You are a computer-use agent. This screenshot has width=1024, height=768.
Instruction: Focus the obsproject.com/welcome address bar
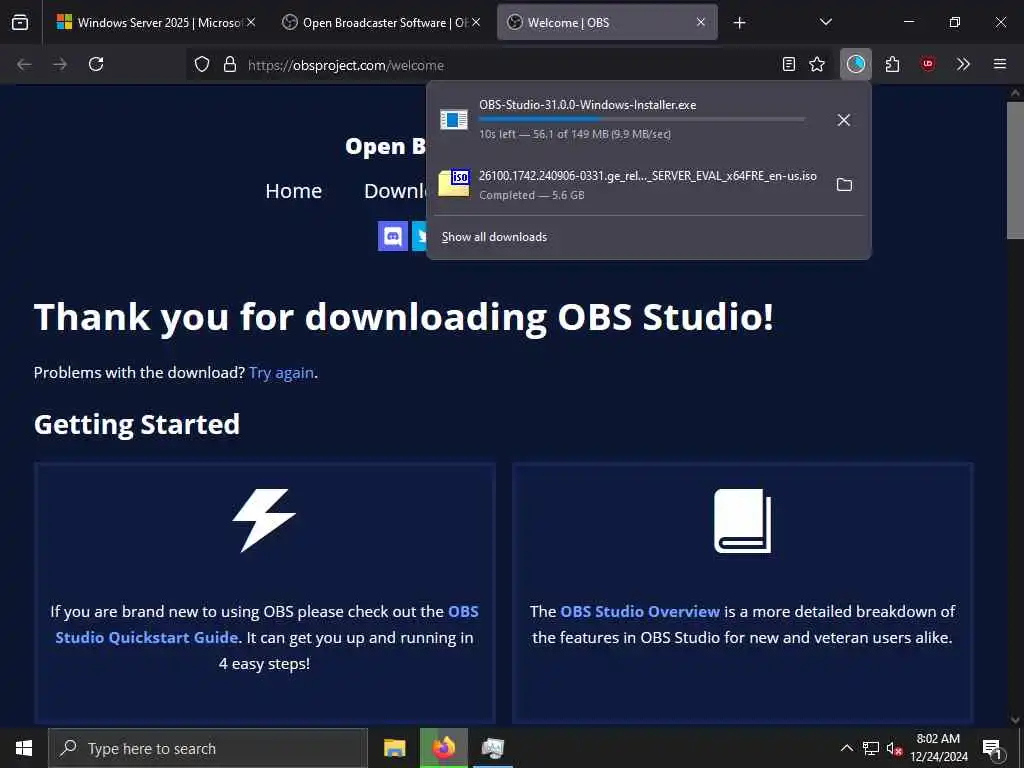coord(509,65)
